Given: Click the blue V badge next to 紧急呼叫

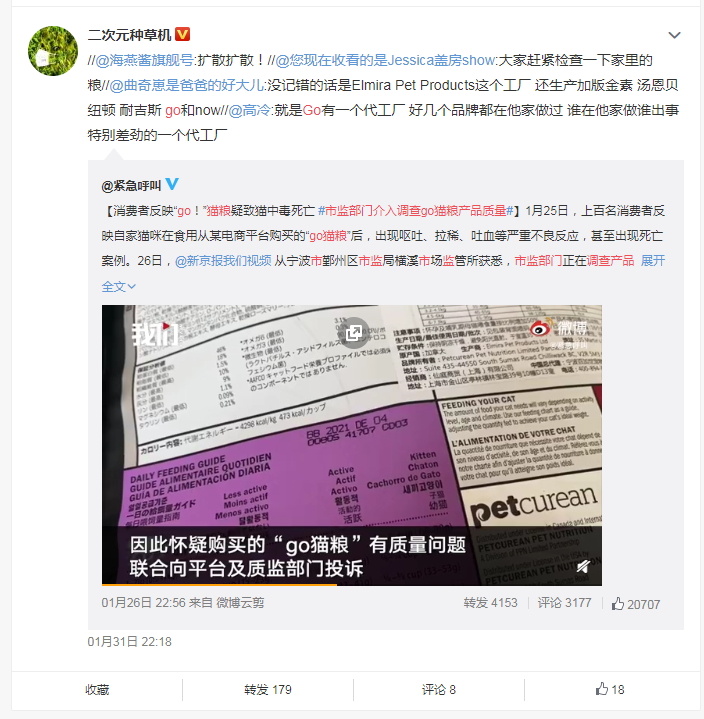Looking at the screenshot, I should point(172,184).
